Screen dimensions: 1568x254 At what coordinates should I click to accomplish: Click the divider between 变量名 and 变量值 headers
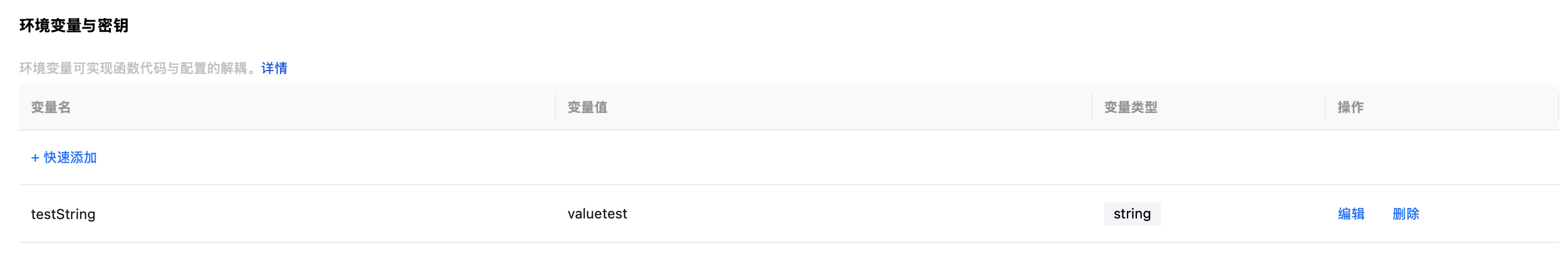click(555, 108)
